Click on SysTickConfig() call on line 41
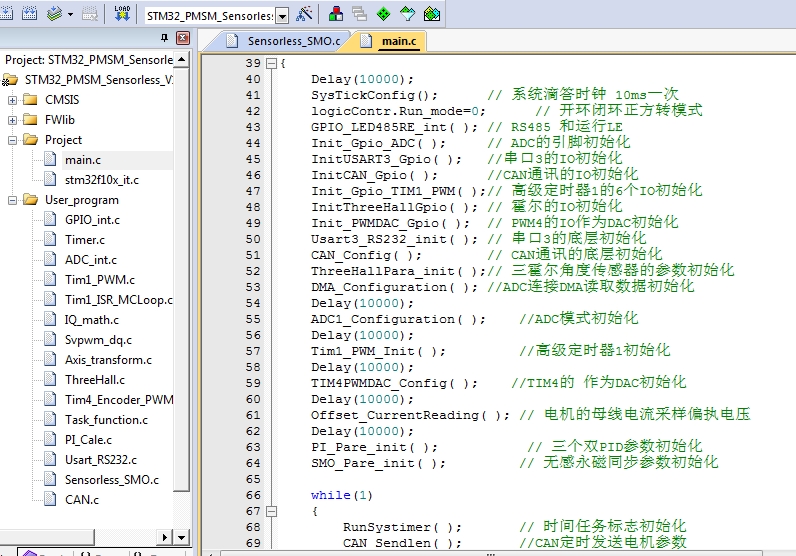Viewport: 796px width, 556px height. [374, 95]
